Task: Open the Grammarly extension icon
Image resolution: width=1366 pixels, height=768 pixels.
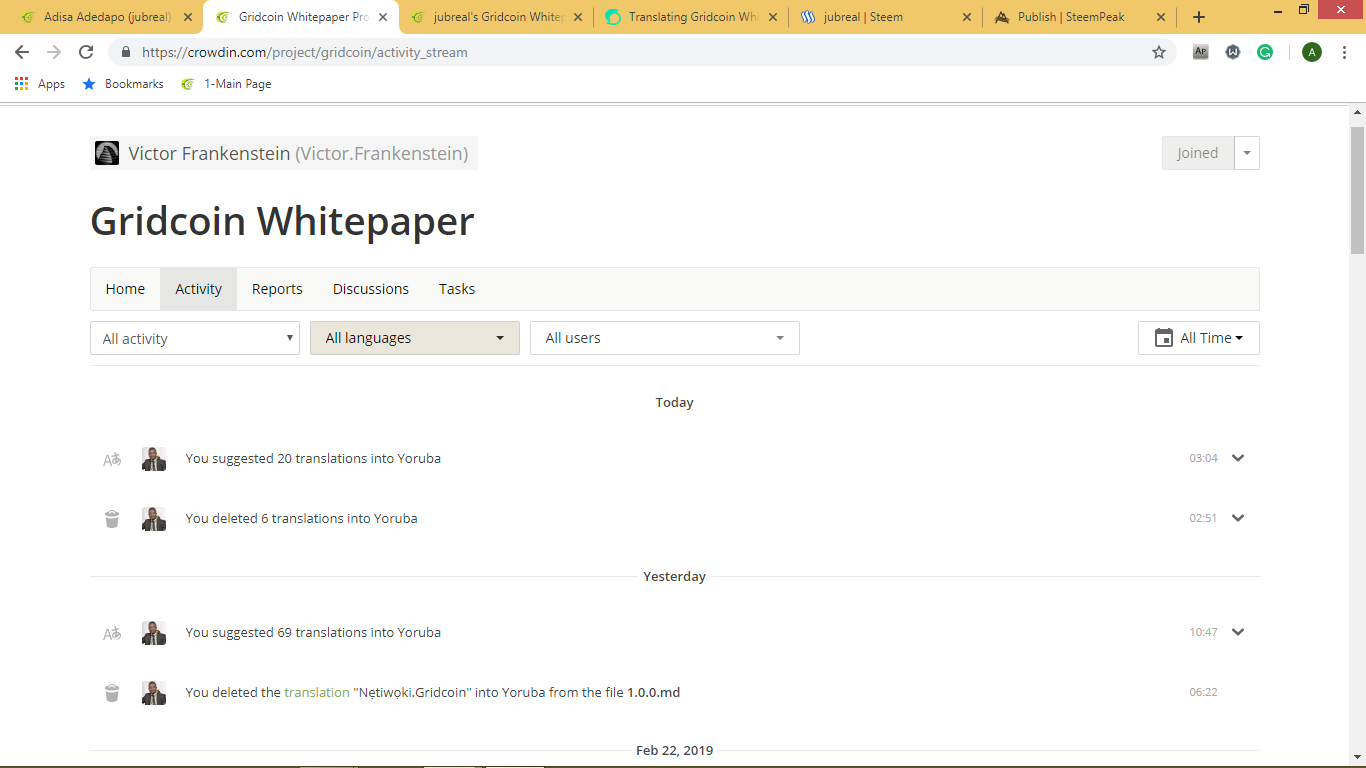Action: pos(1265,52)
